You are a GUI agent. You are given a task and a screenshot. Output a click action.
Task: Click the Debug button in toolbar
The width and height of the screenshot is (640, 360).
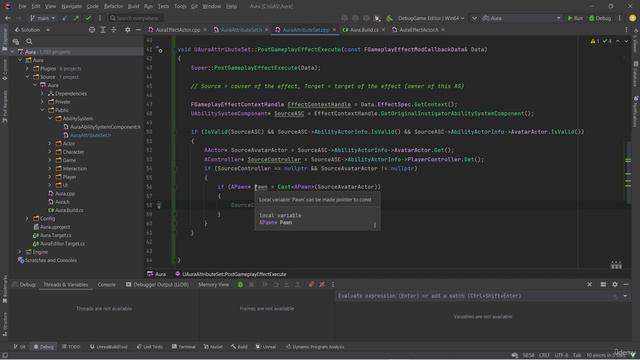[x=600, y=18]
